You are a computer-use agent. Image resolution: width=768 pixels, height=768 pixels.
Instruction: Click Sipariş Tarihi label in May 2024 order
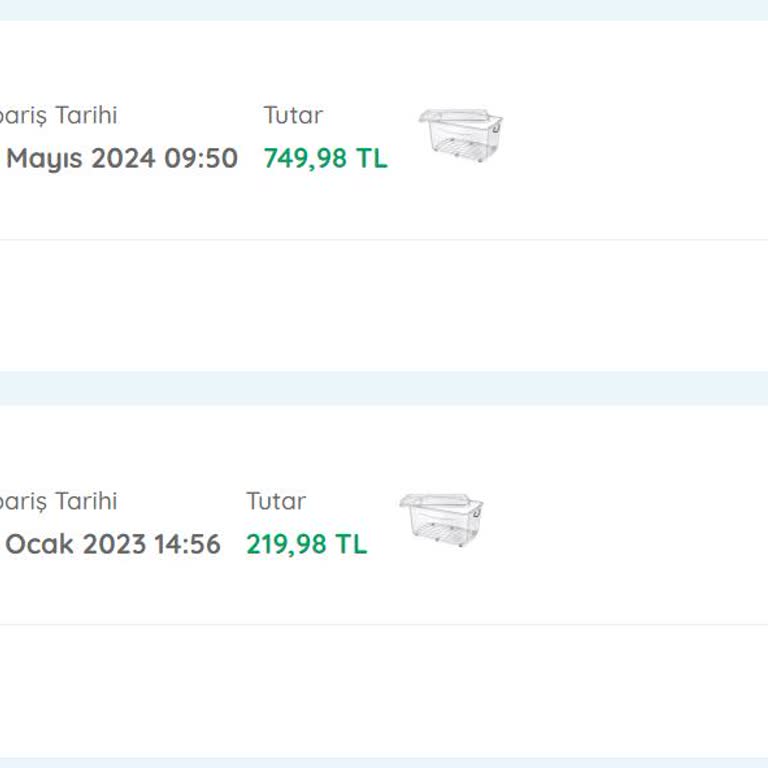point(60,115)
